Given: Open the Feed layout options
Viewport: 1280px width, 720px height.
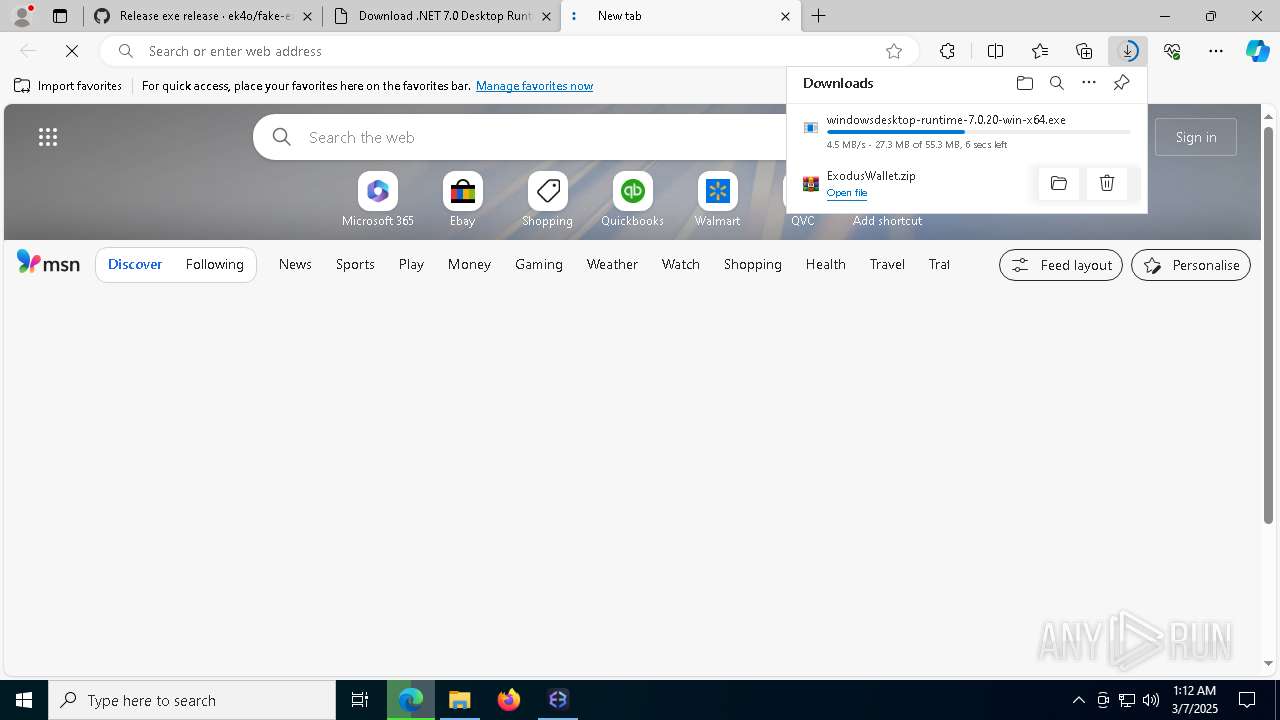Looking at the screenshot, I should click(x=1061, y=265).
